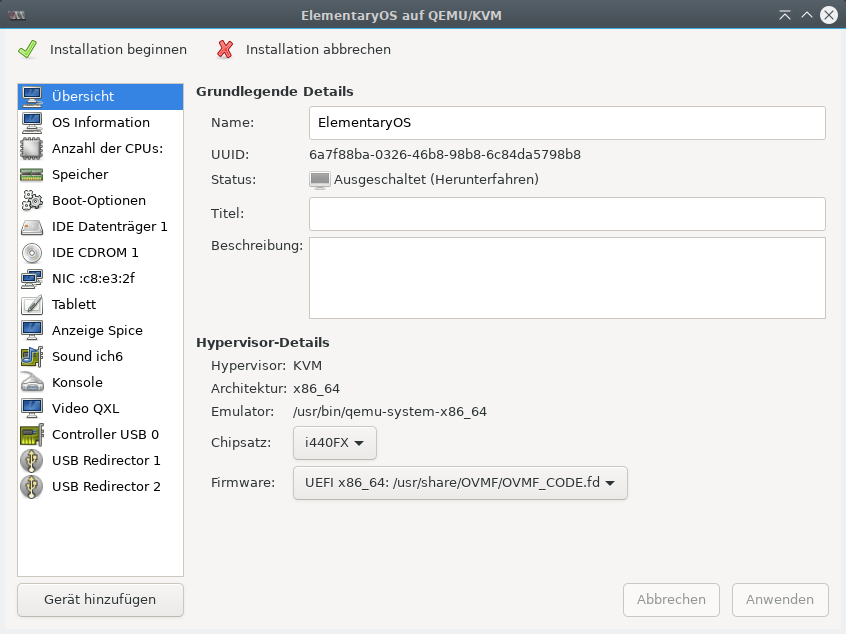Click the green checkmark Installation beginnen icon
The image size is (846, 634).
(x=28, y=49)
